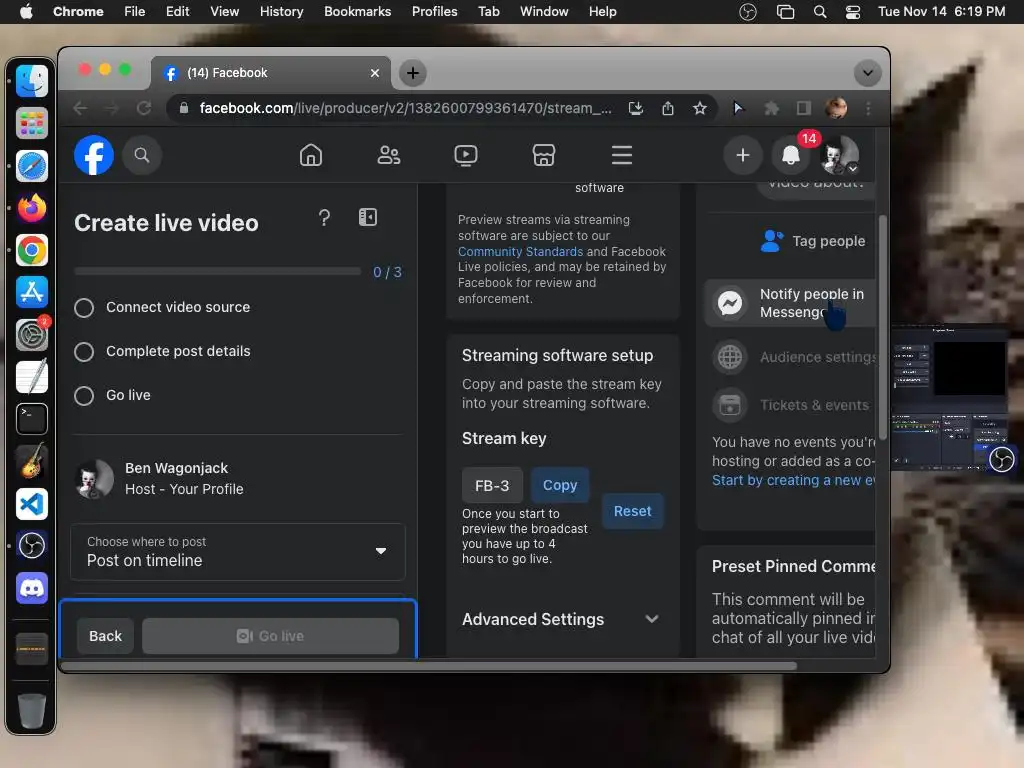Open the Edit menu
1024x768 pixels.
(x=177, y=12)
